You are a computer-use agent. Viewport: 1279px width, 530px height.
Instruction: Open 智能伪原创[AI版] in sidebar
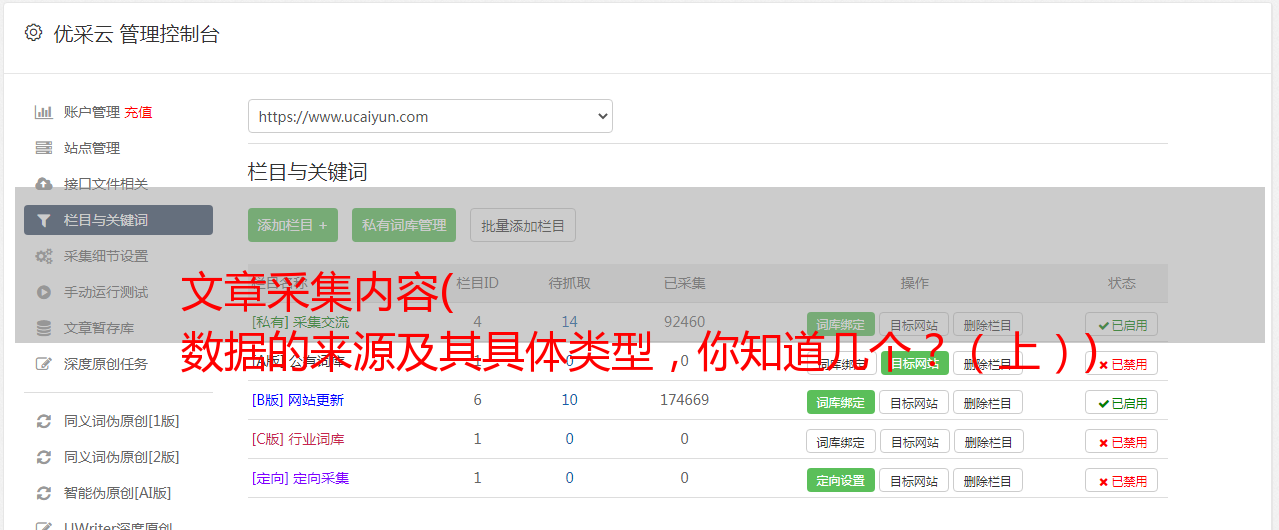[118, 493]
